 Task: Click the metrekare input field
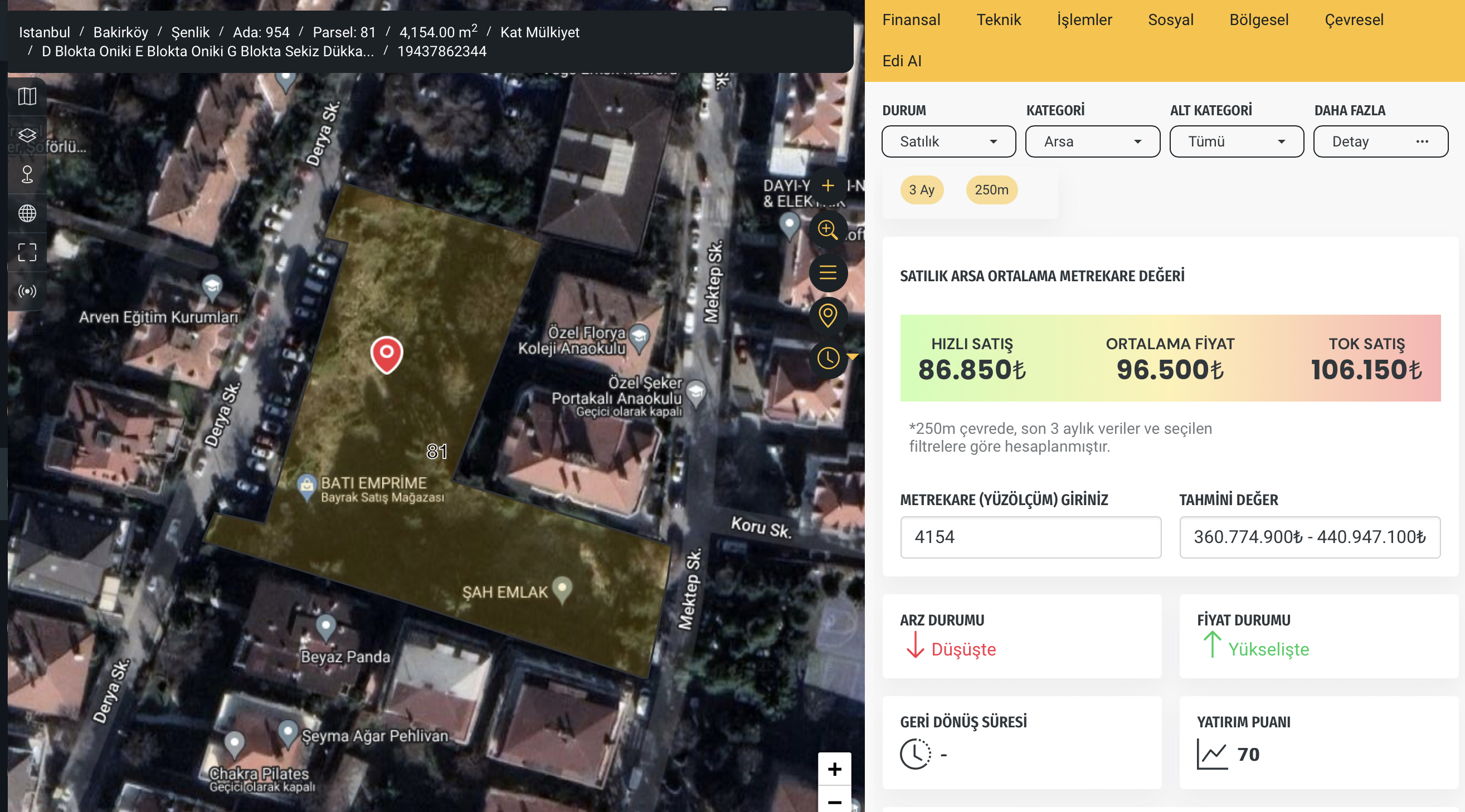(x=1030, y=537)
